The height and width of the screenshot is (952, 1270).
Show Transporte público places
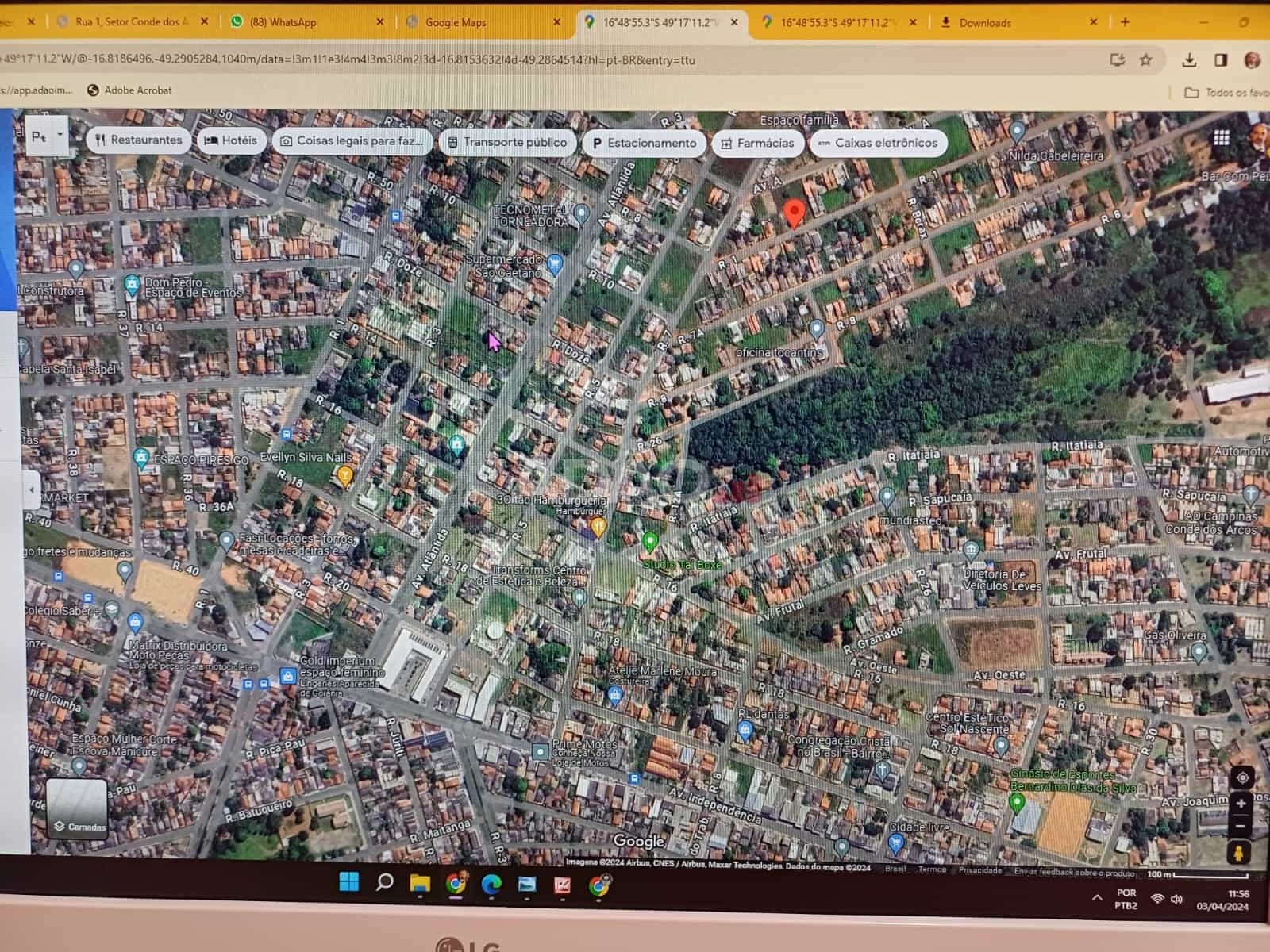point(507,142)
